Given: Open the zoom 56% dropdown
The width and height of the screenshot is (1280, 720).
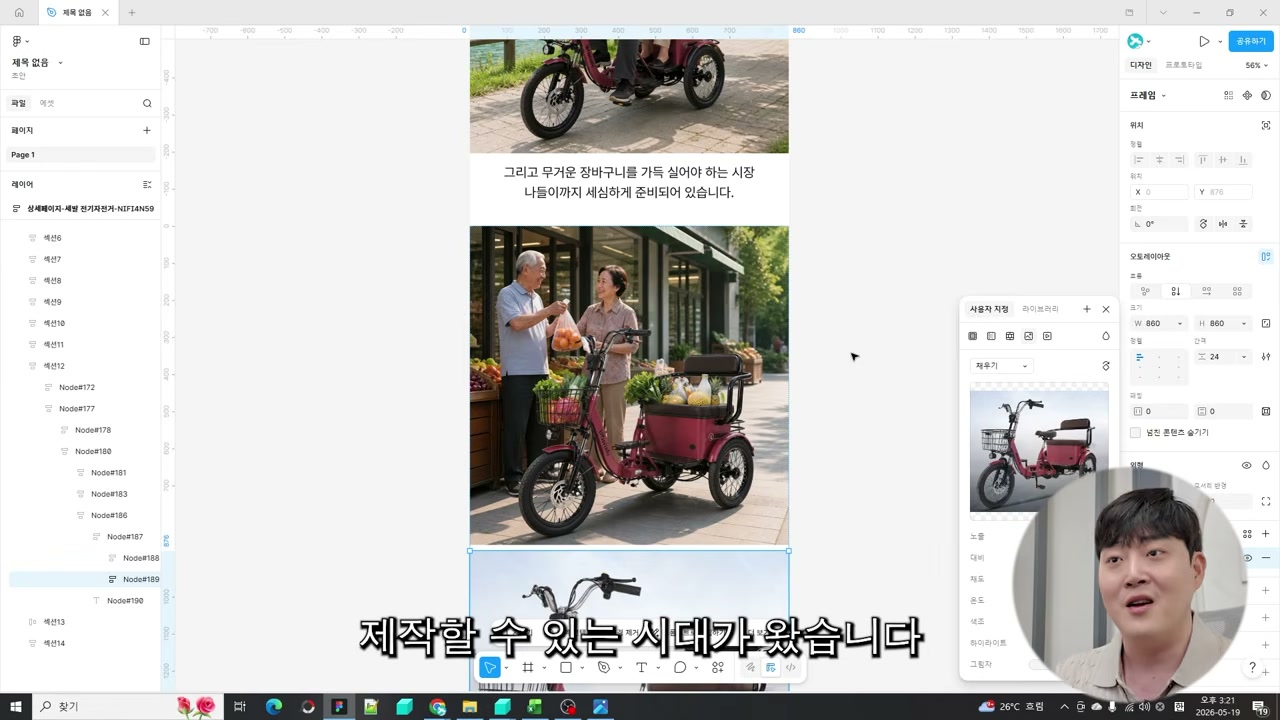Looking at the screenshot, I should click(x=1257, y=65).
